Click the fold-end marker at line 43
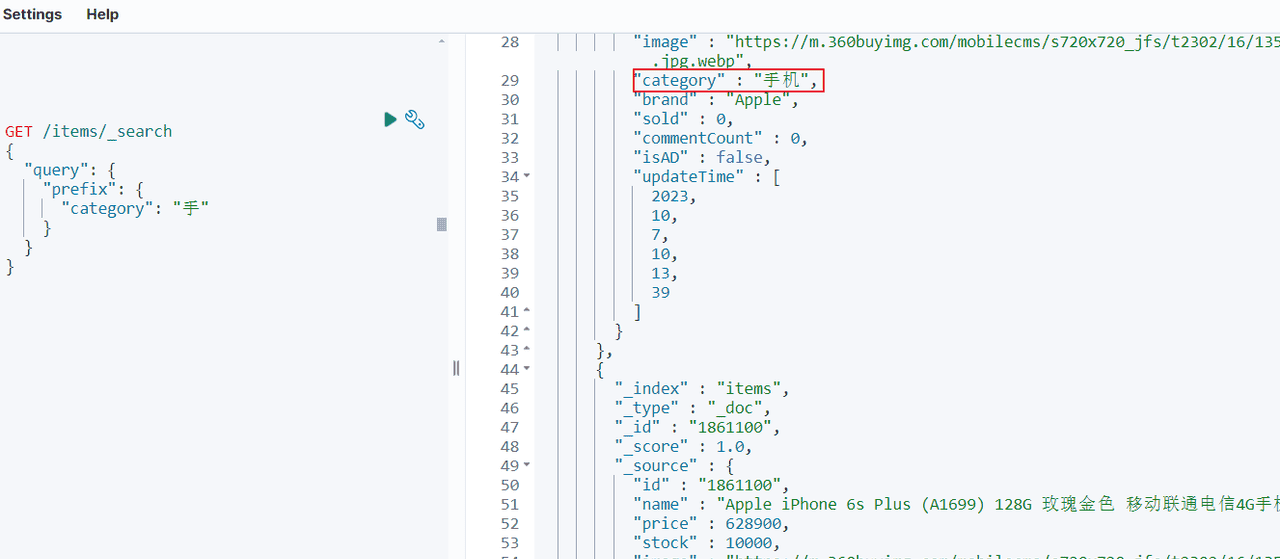The height and width of the screenshot is (559, 1280). click(527, 351)
